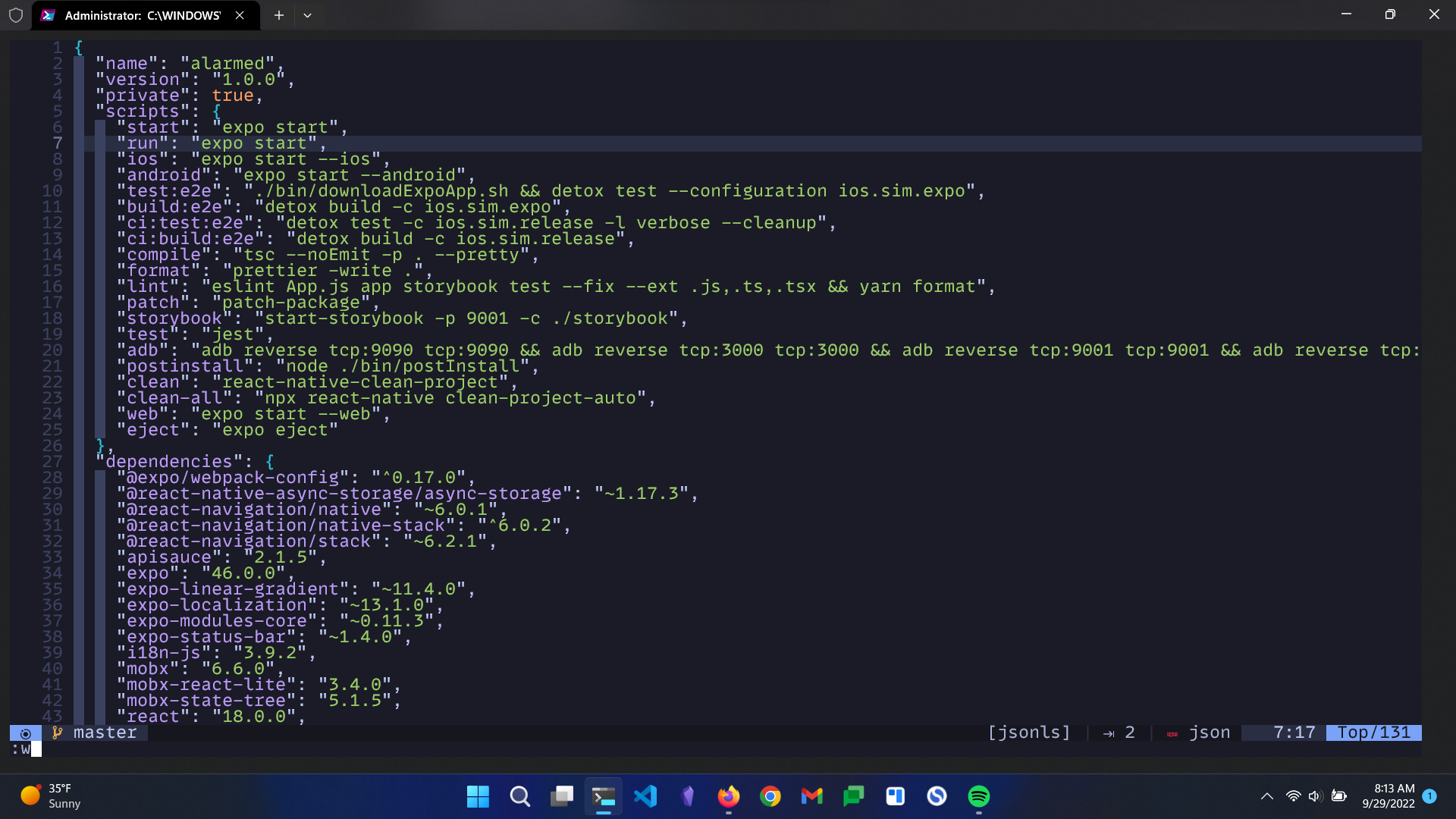Click the volume icon in system tray
This screenshot has height=819, width=1456.
tap(1315, 796)
